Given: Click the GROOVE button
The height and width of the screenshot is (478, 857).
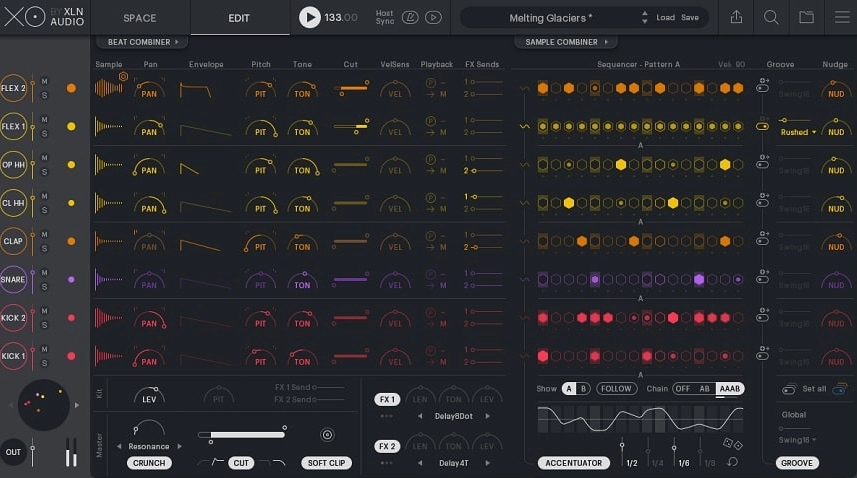Looking at the screenshot, I should click(796, 463).
